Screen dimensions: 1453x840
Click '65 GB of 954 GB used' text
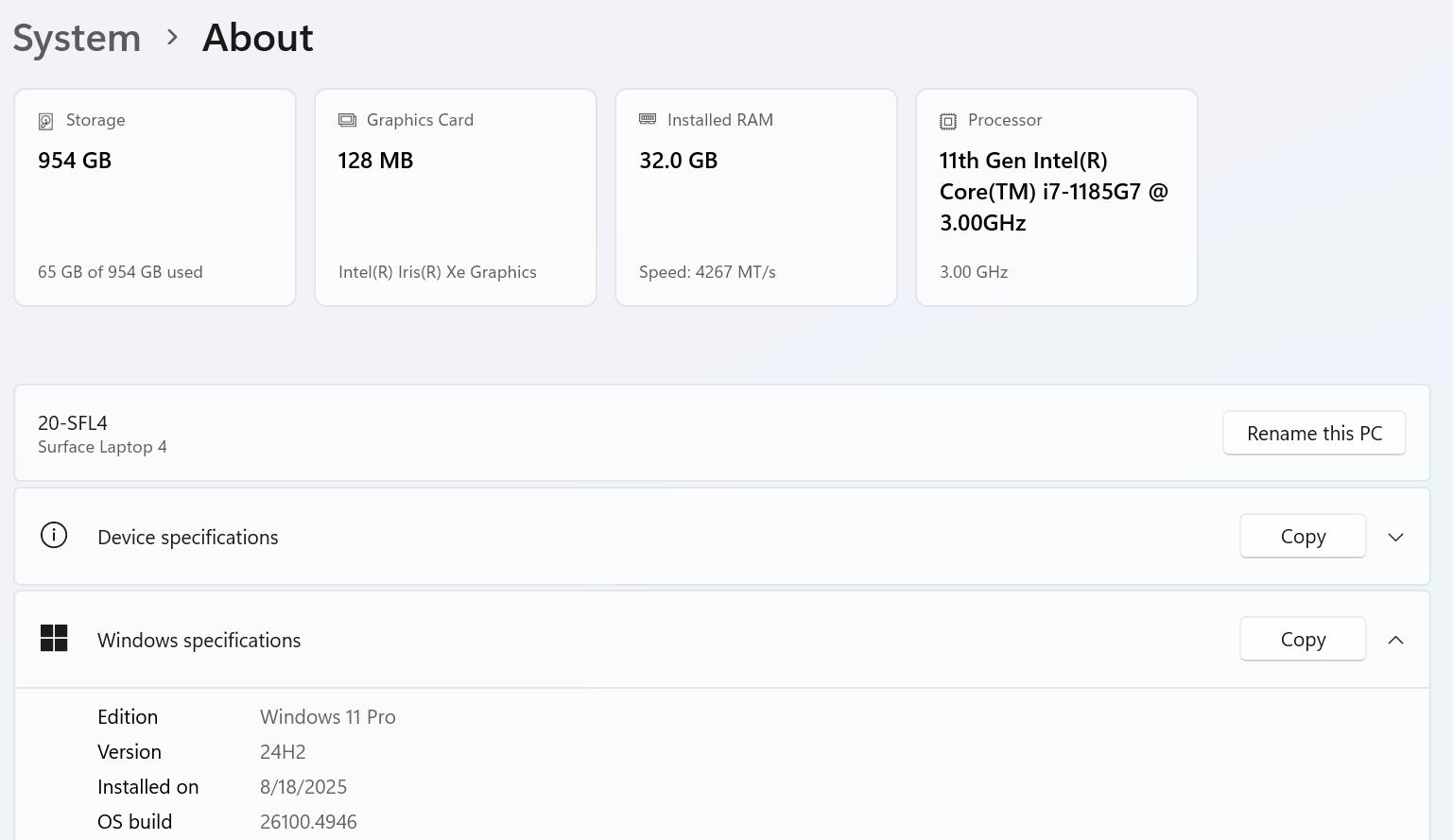(x=120, y=272)
